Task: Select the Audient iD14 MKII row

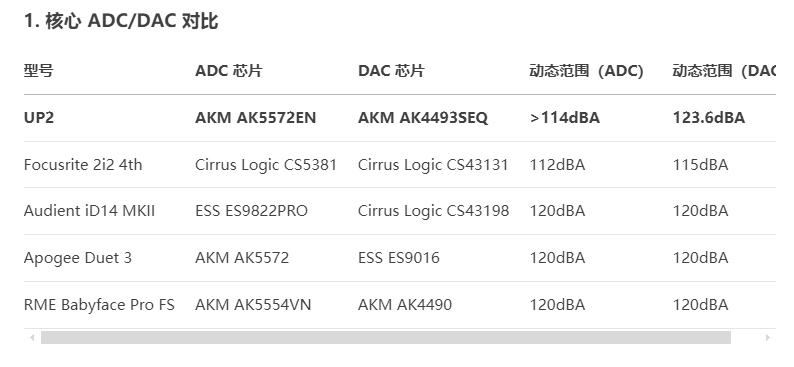Action: 400,211
